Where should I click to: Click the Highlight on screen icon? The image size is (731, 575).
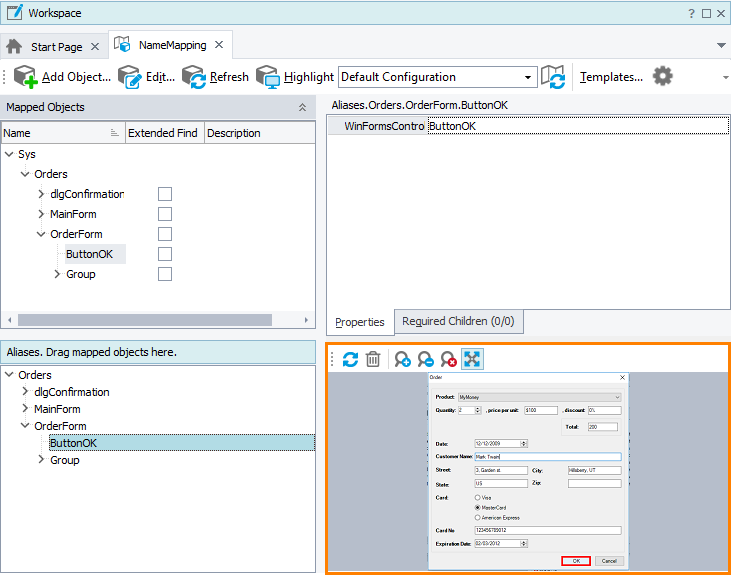click(268, 77)
